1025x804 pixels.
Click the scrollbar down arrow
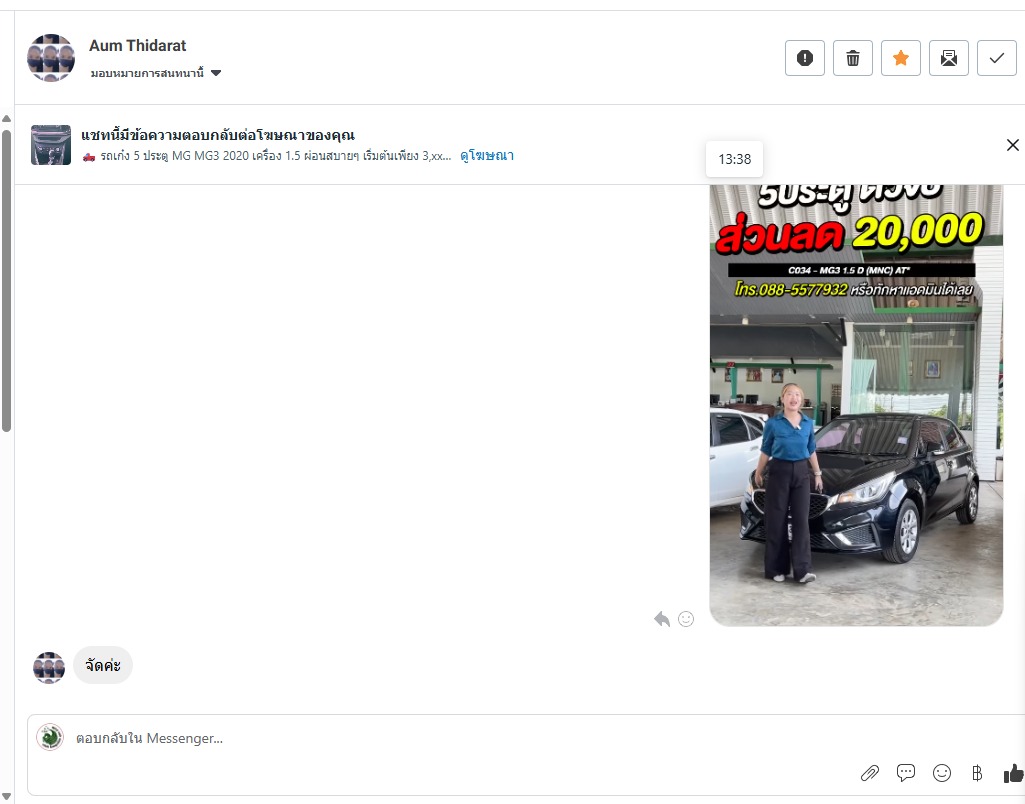pos(7,796)
